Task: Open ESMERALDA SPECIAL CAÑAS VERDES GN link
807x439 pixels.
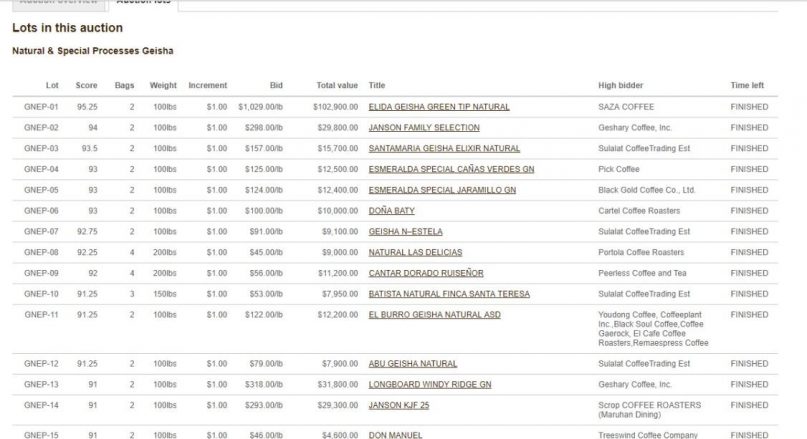Action: click(x=451, y=169)
